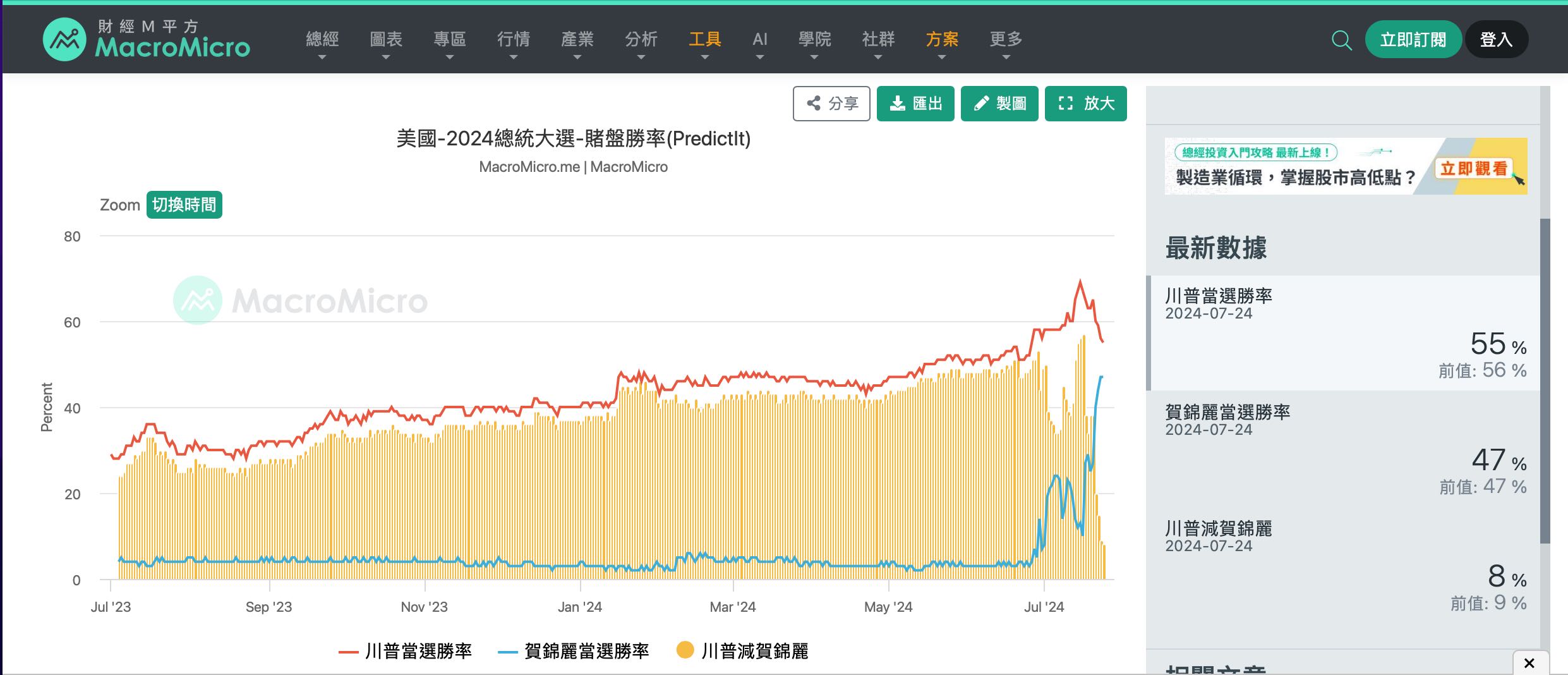Image resolution: width=1568 pixels, height=675 pixels.
Task: Select the AI navigation item
Action: (759, 39)
